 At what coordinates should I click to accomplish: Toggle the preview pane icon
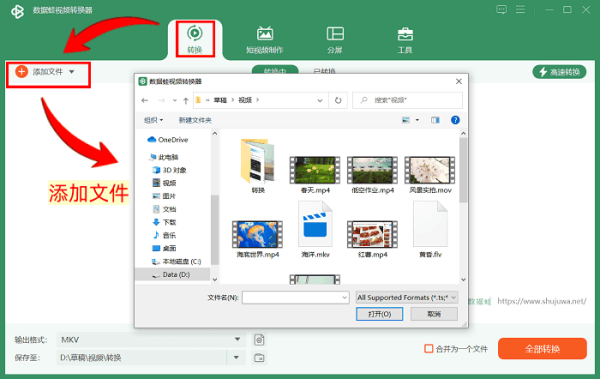point(435,120)
